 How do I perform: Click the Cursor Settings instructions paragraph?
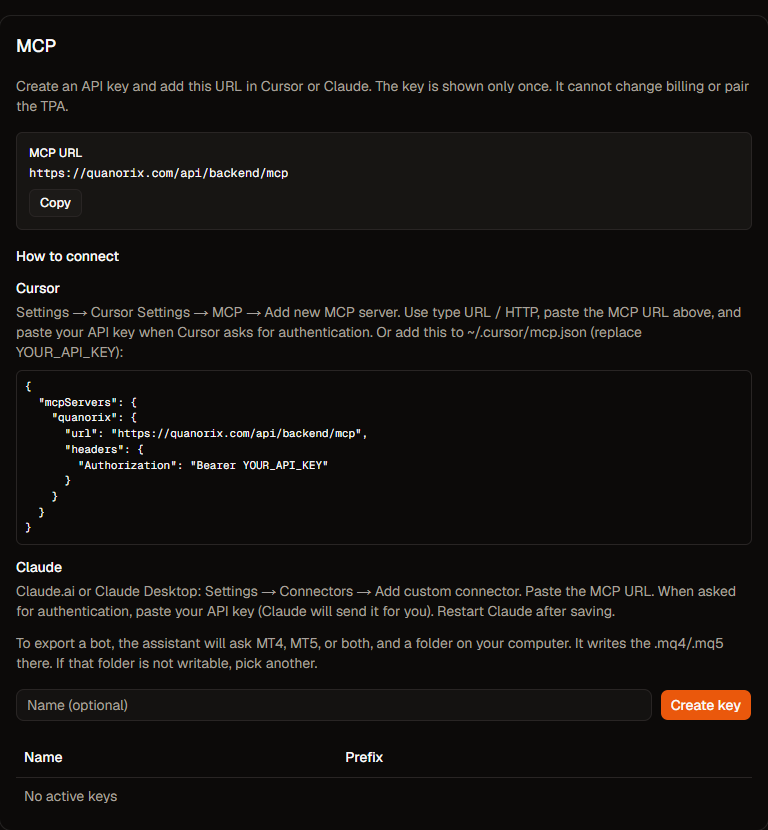click(379, 332)
